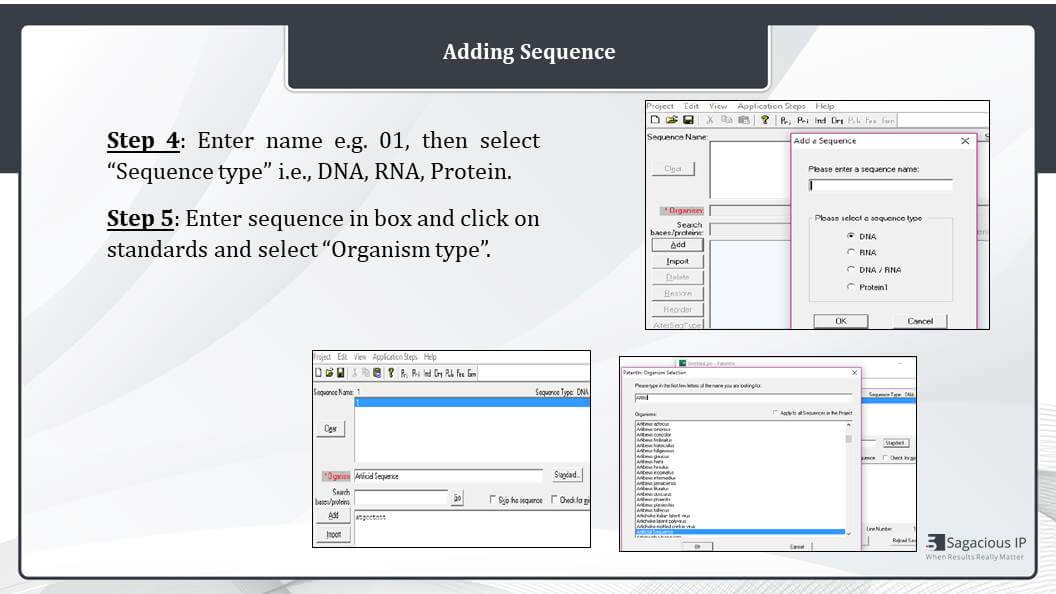Click the Ind toolbar button in the Artificial Sequence window
Viewport: 1056px width, 594px height.
click(x=427, y=373)
